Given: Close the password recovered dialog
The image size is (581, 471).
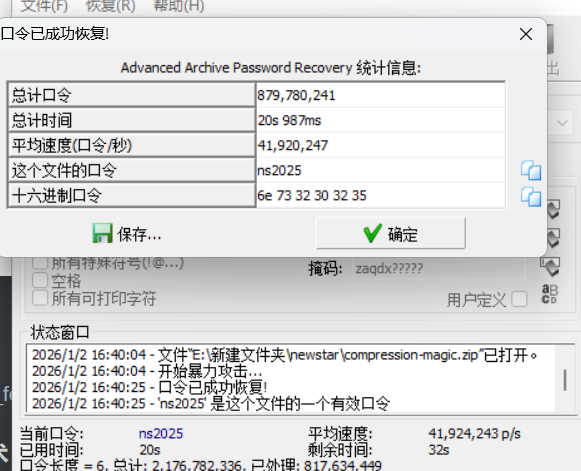Looking at the screenshot, I should pos(526,34).
